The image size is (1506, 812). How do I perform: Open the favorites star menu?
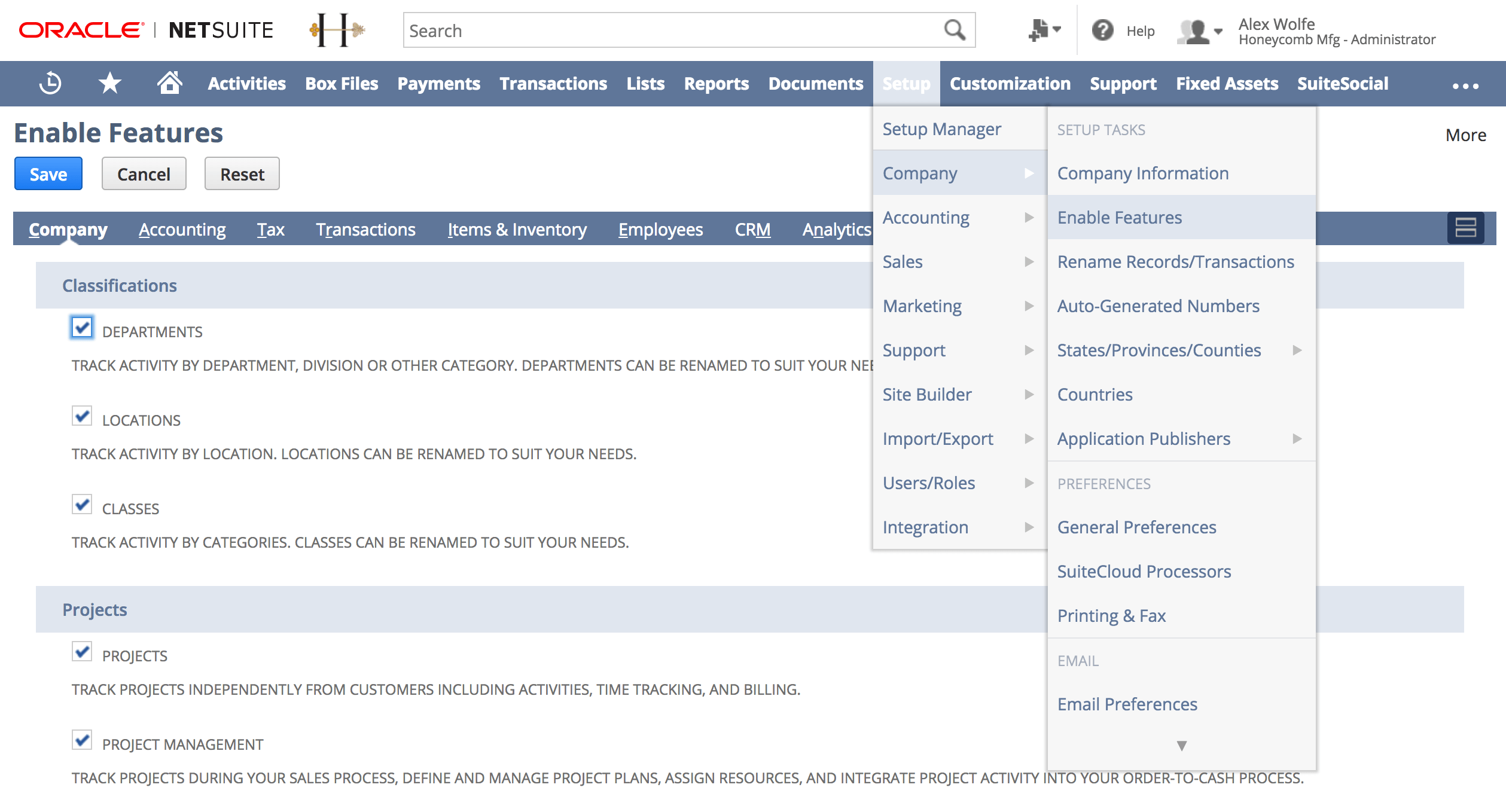tap(109, 83)
